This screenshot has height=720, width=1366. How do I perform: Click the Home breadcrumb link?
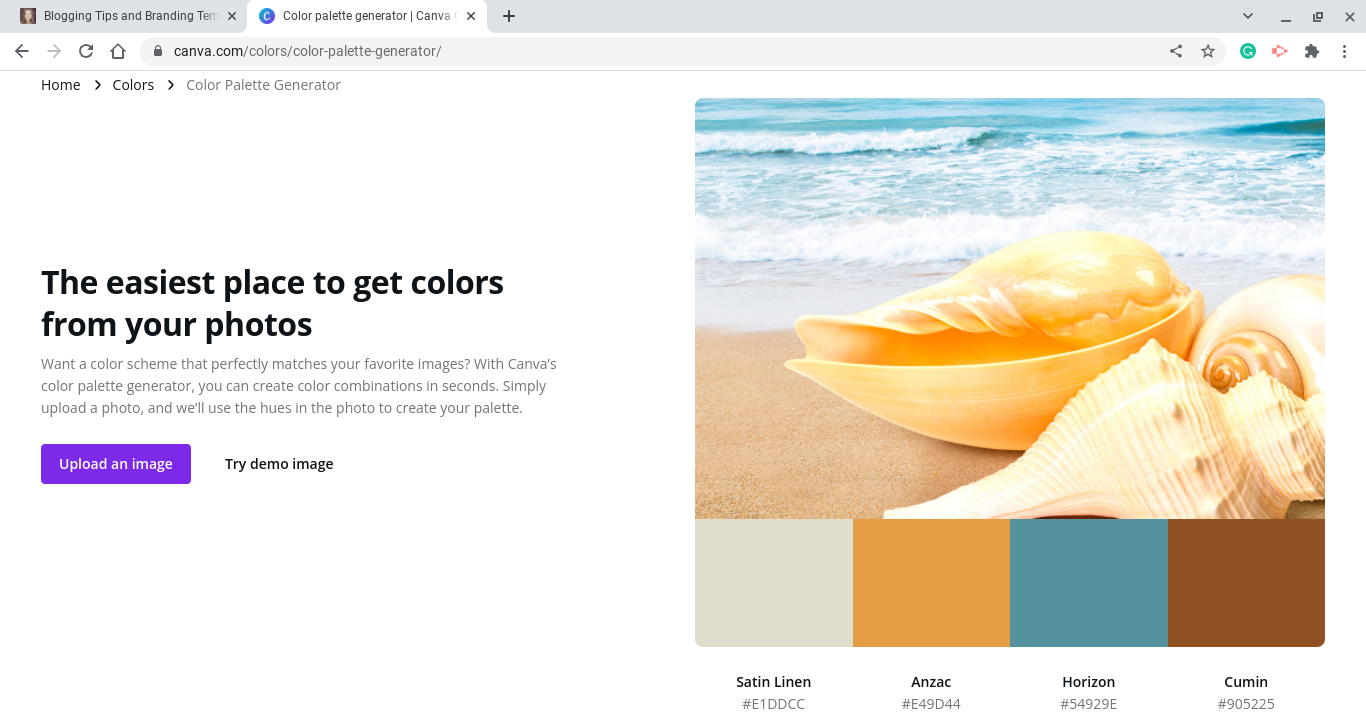[x=61, y=85]
